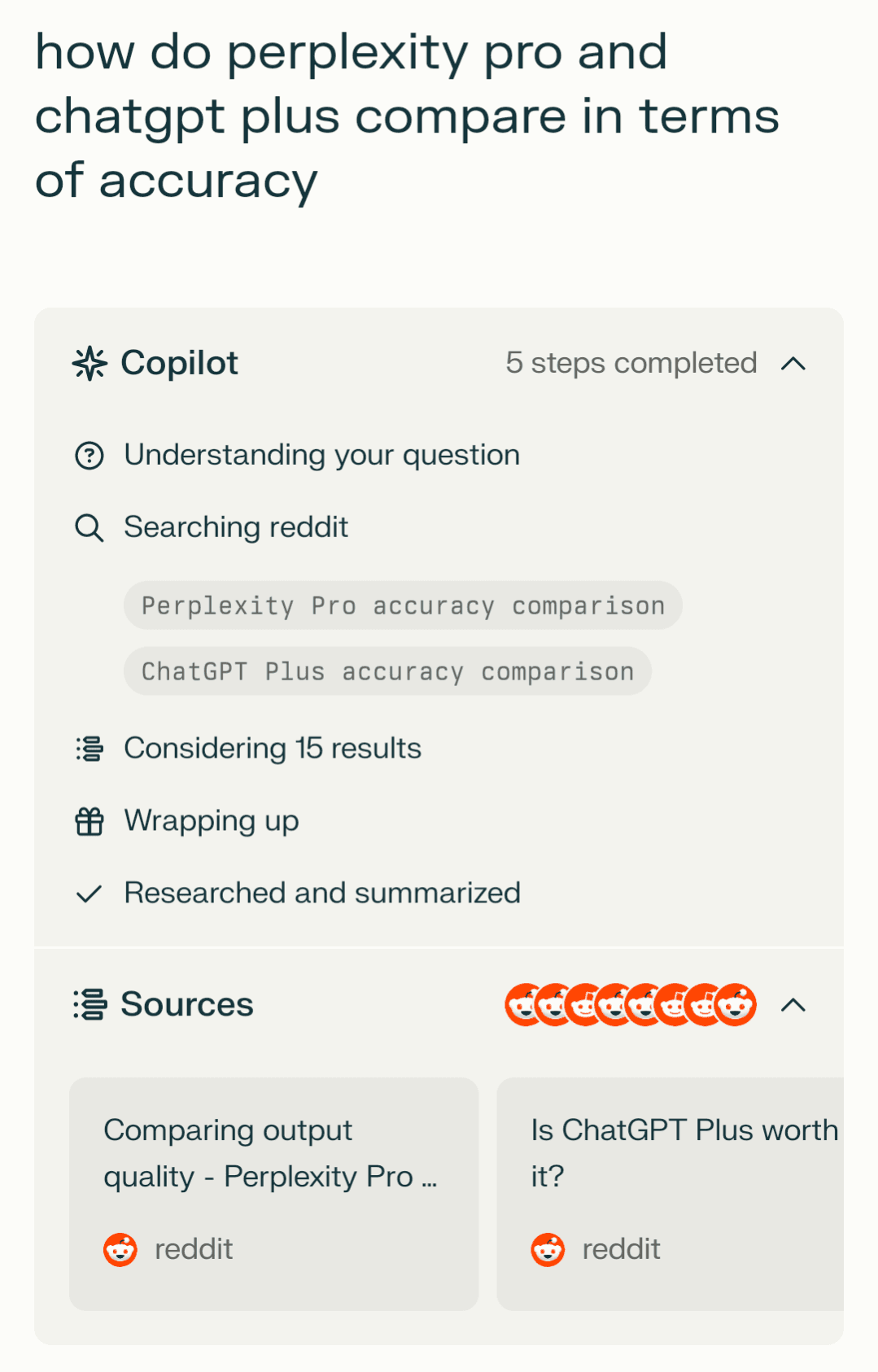Click the Copilot sparkle icon
Viewport: 878px width, 1372px height.
(90, 364)
